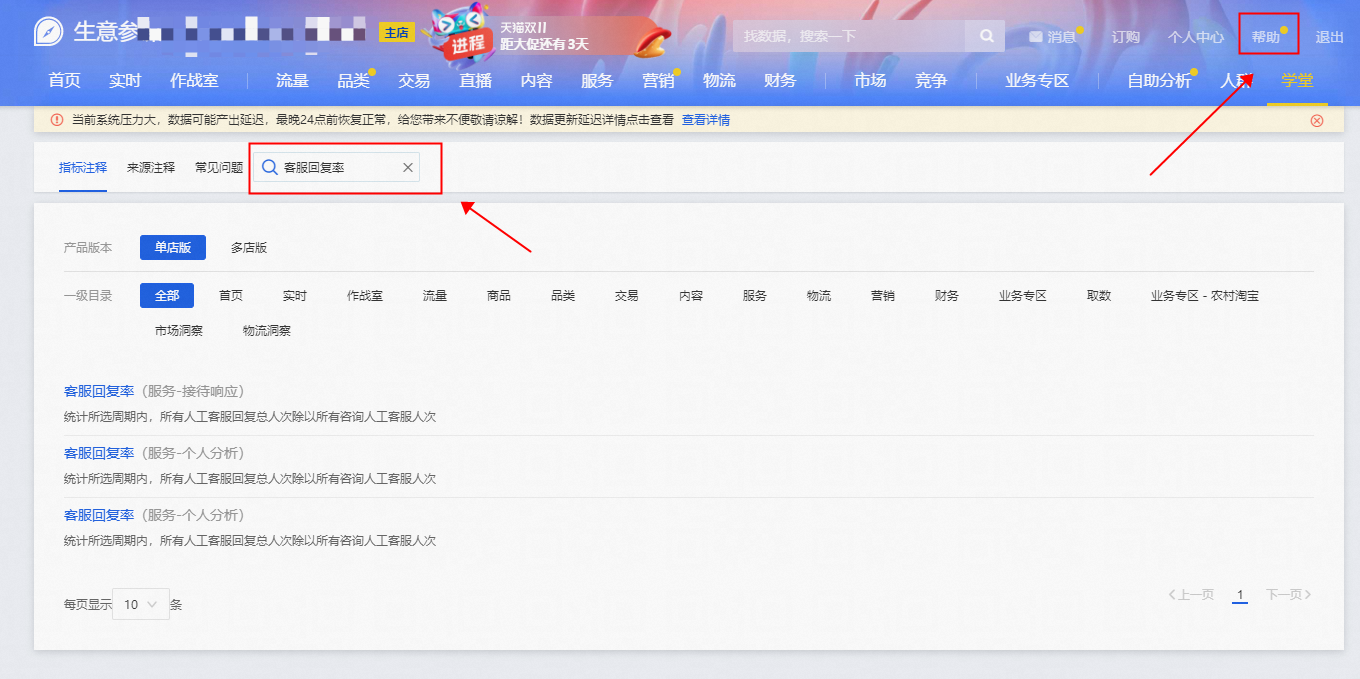1360x679 pixels.
Task: Open the 每页显示 10 dropdown
Action: click(141, 604)
